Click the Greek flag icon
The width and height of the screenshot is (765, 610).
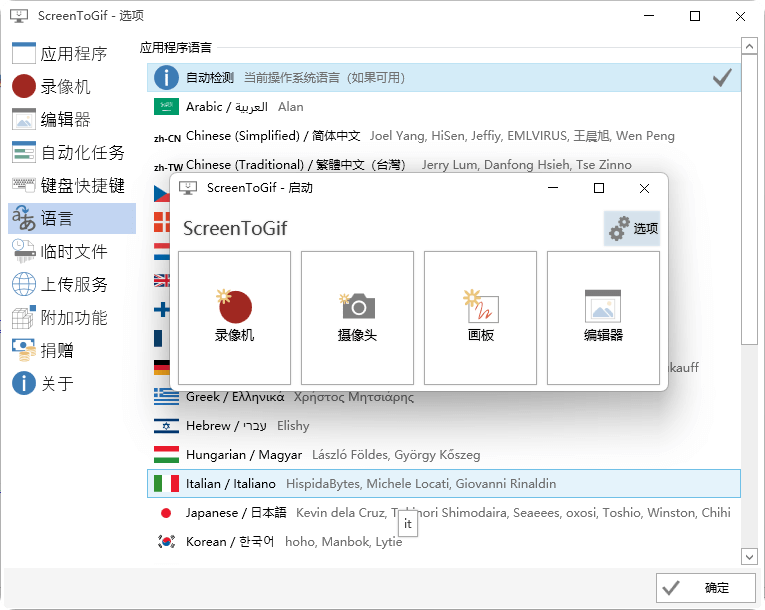(166, 397)
